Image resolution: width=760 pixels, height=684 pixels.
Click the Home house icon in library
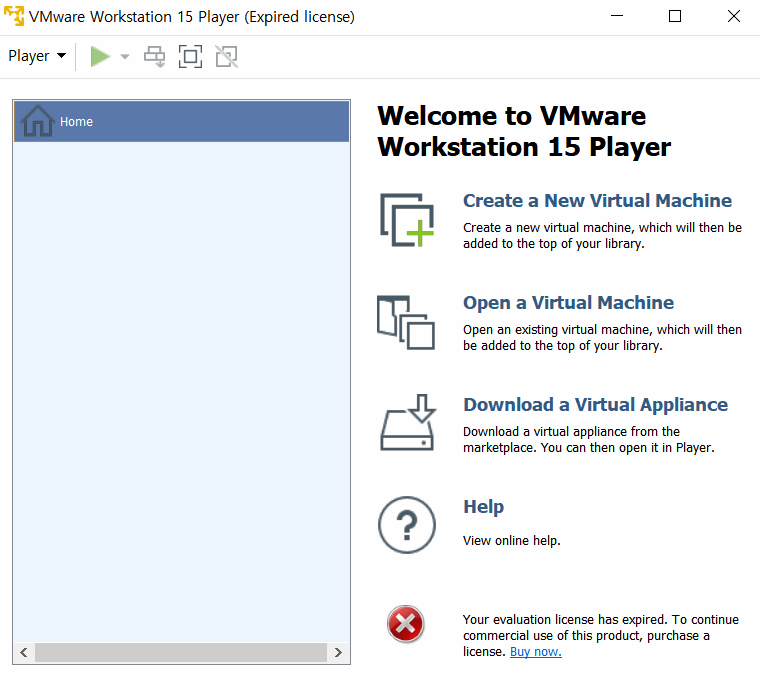coord(37,121)
